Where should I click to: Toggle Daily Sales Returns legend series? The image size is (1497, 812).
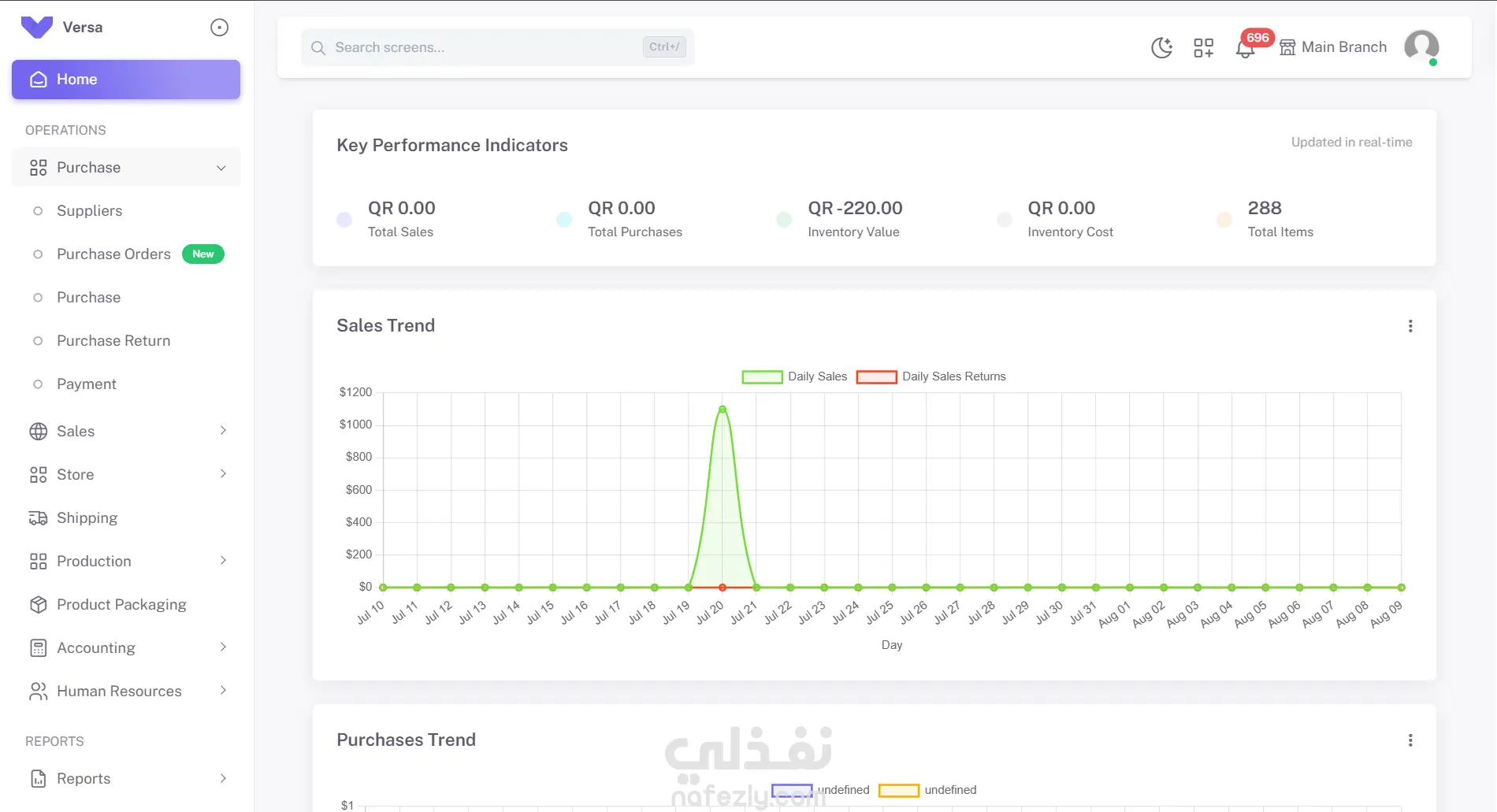[x=931, y=376]
